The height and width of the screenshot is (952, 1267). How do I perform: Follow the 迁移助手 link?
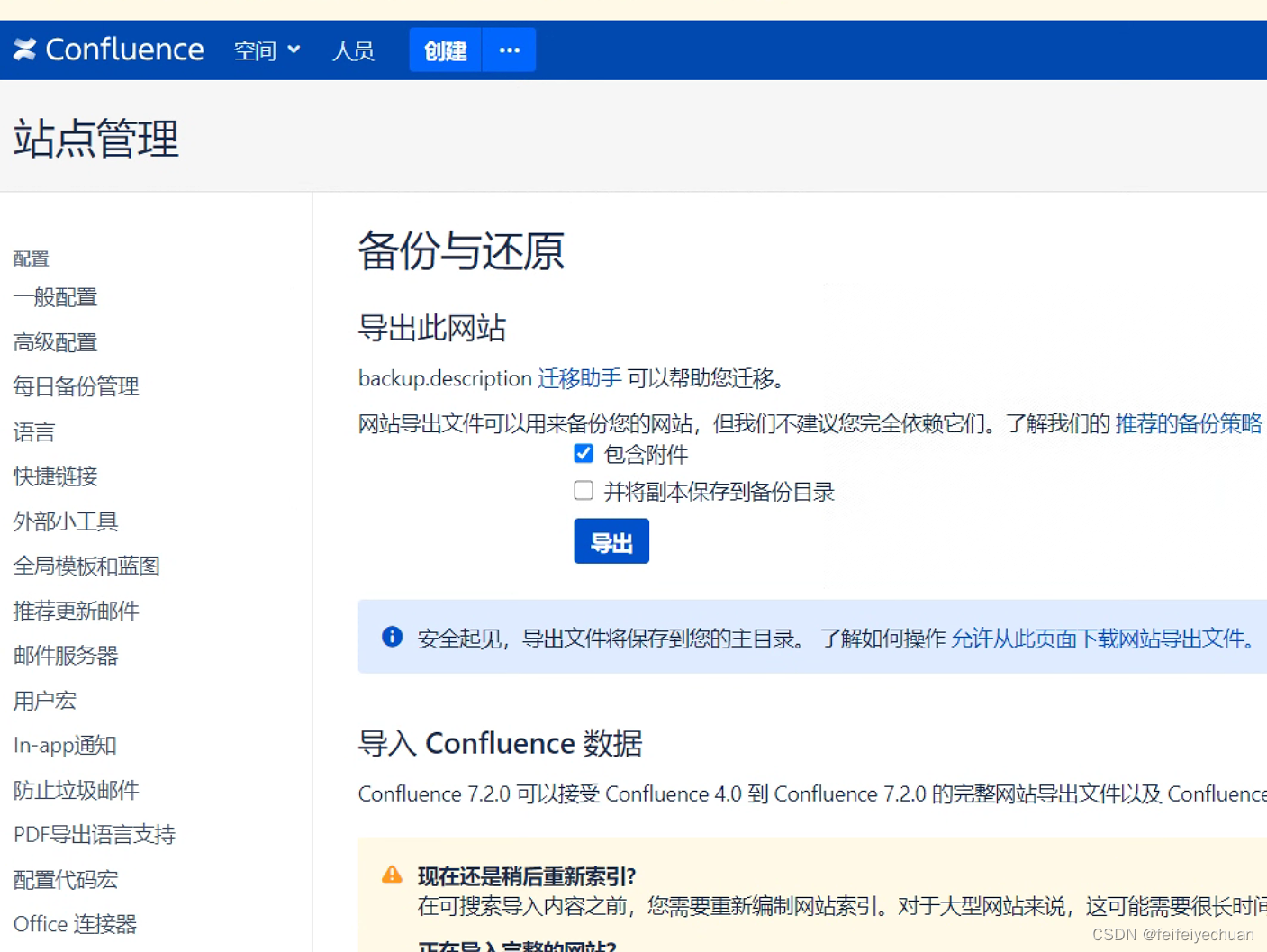pyautogui.click(x=580, y=378)
